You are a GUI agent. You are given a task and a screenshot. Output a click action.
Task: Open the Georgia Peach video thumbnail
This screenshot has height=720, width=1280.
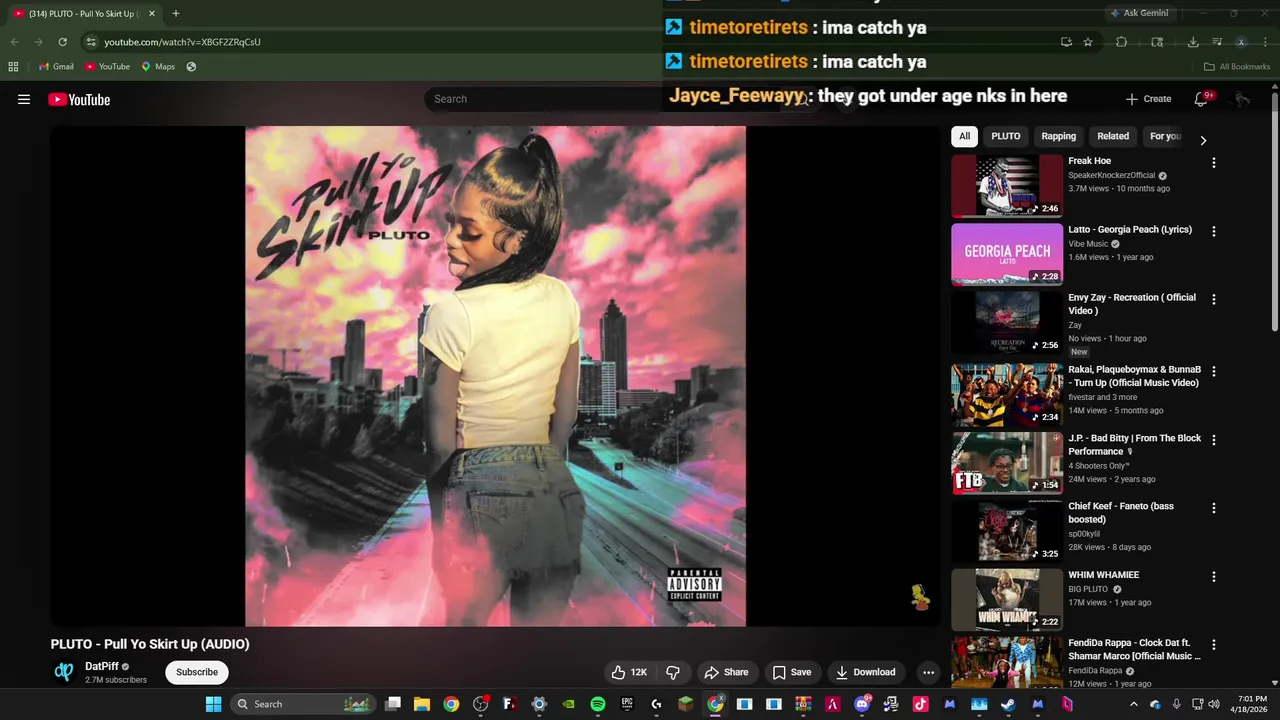(x=1007, y=254)
